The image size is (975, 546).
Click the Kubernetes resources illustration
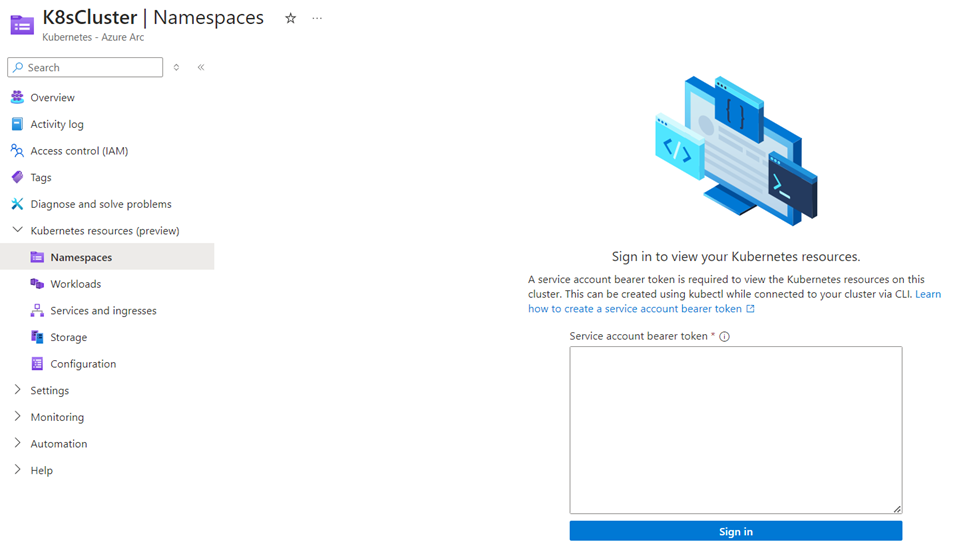pyautogui.click(x=736, y=150)
